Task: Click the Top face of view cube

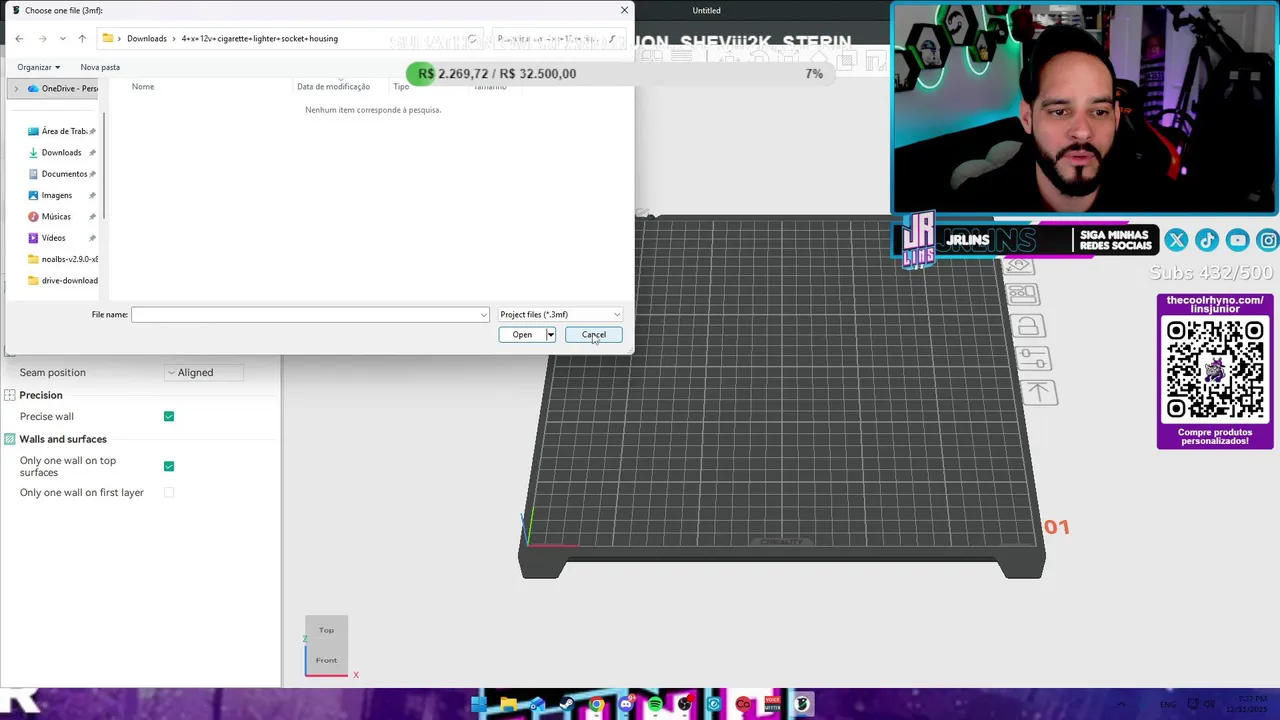Action: click(x=326, y=630)
